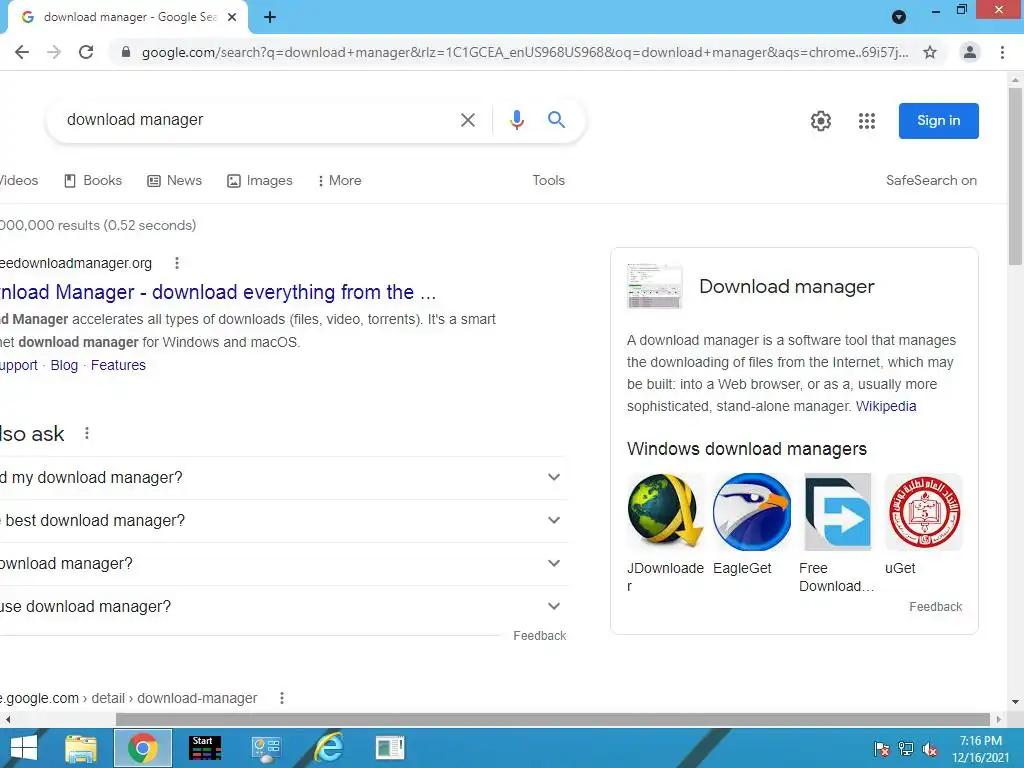Click the SafeSearch on setting

click(931, 181)
